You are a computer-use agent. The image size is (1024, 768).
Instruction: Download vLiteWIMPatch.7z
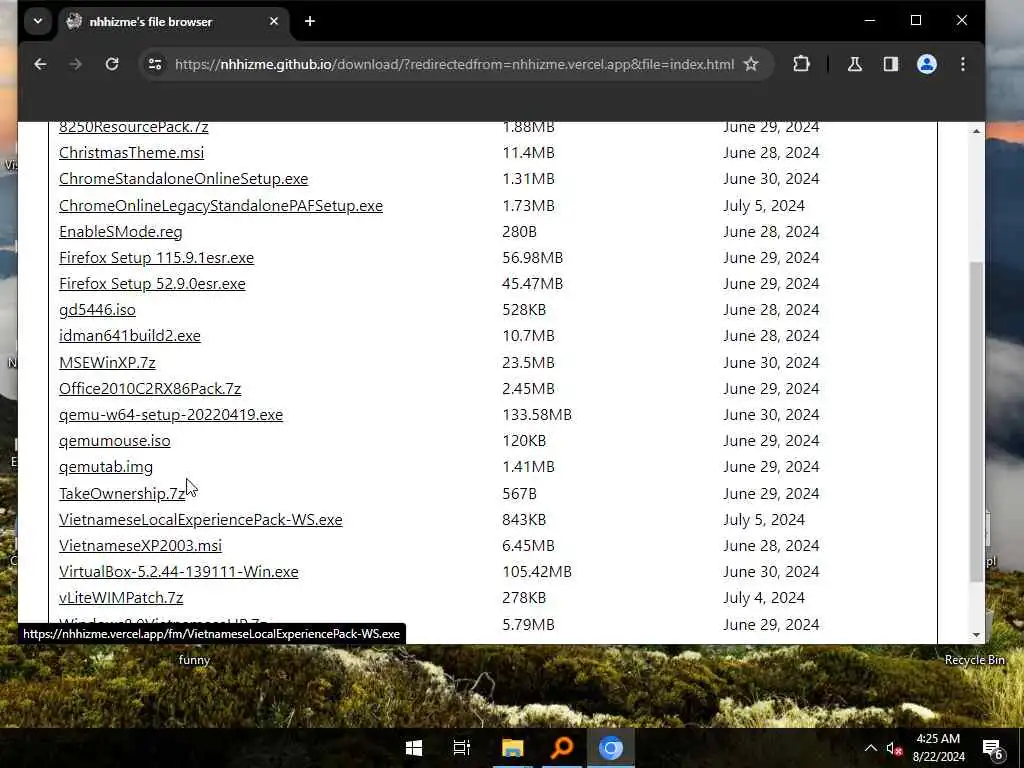click(x=121, y=598)
